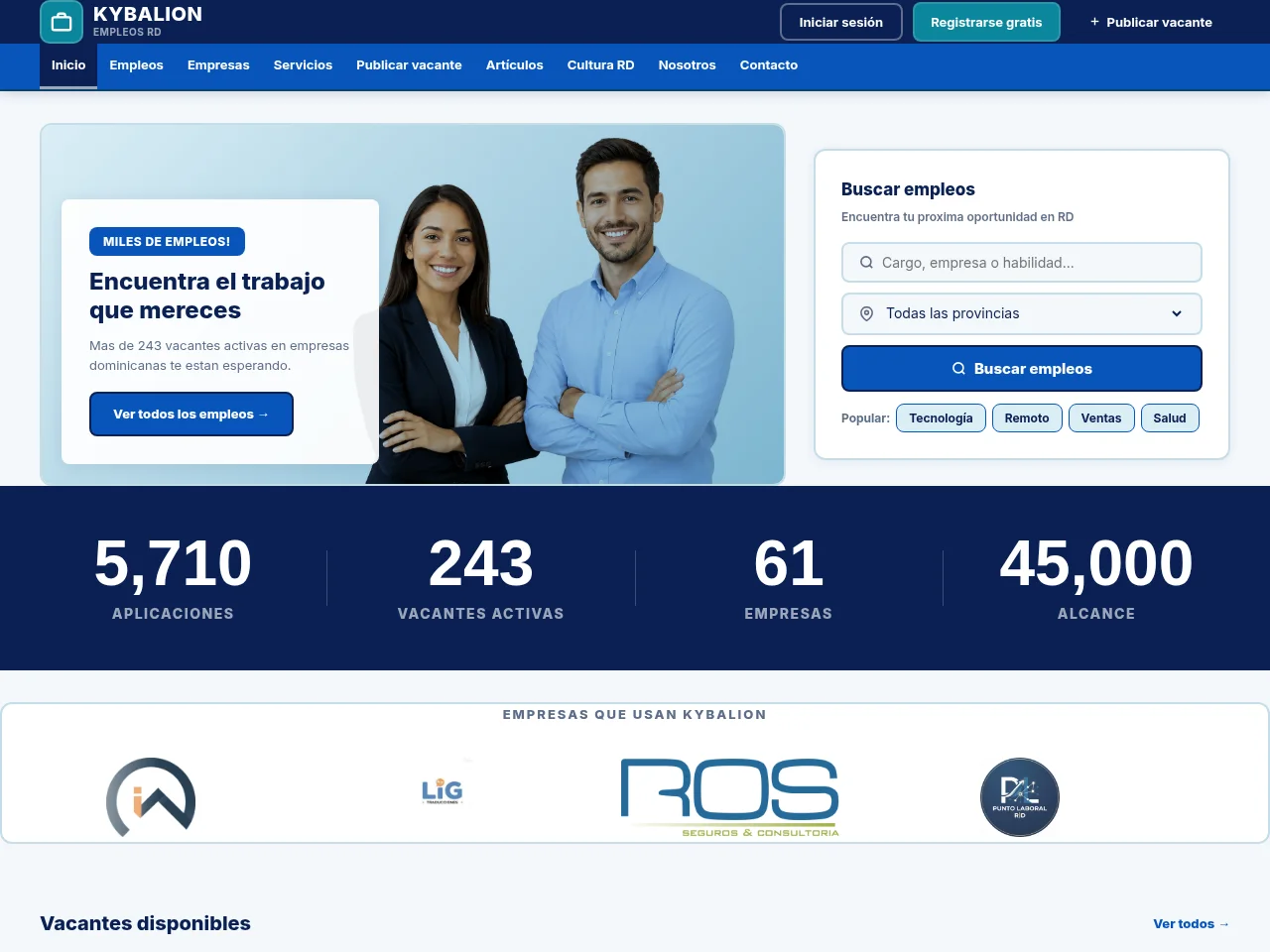The height and width of the screenshot is (952, 1270).
Task: Go to the Inicio tab
Action: coord(68,65)
